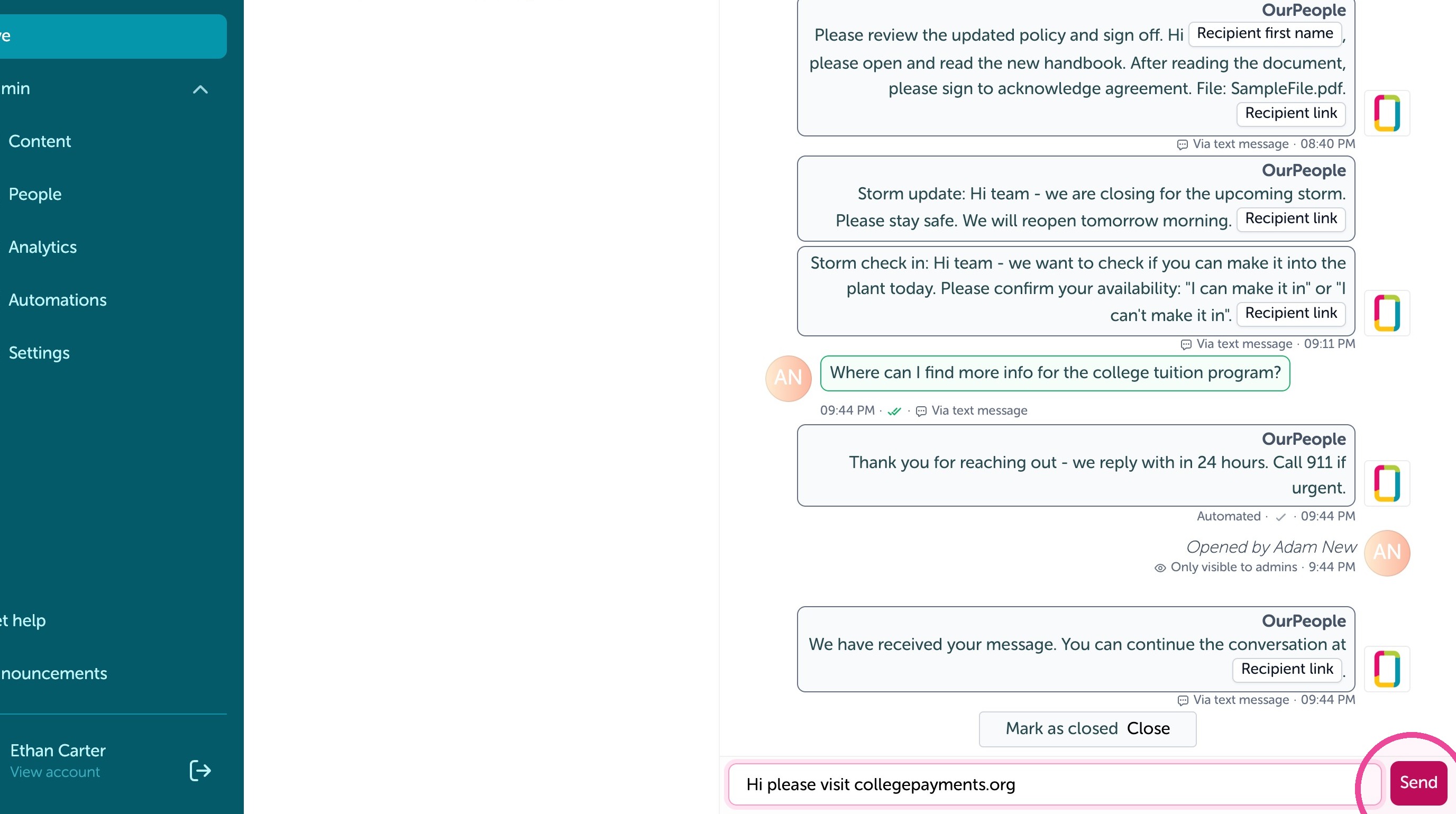Open the View account link
Viewport: 1456px width, 814px height.
tap(55, 772)
